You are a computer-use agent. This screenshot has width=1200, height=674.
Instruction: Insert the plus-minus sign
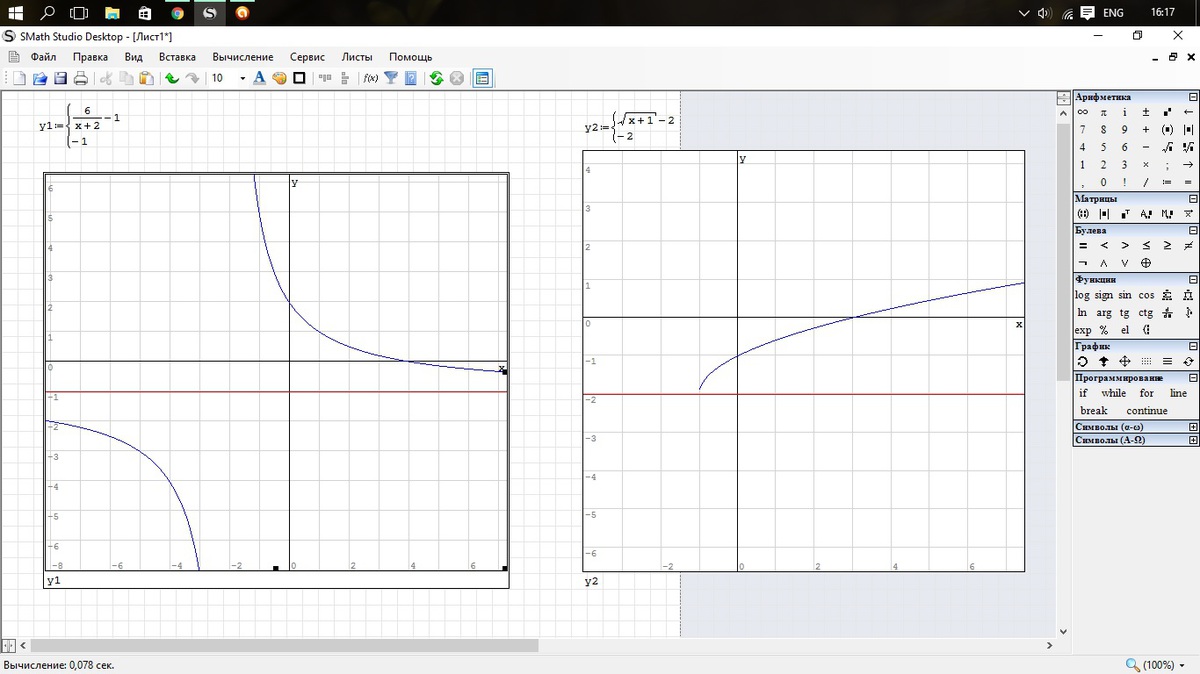(x=1146, y=113)
